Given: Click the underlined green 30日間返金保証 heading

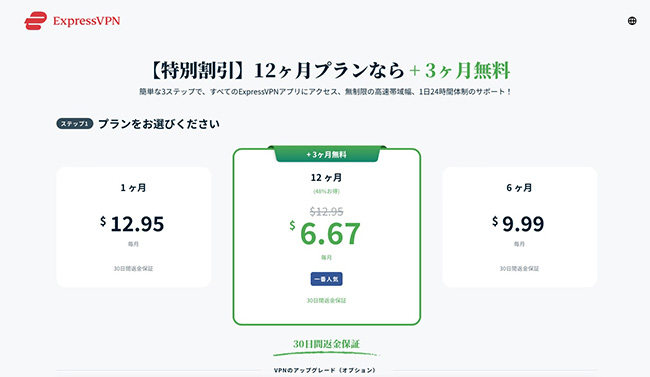Looking at the screenshot, I should [x=327, y=344].
